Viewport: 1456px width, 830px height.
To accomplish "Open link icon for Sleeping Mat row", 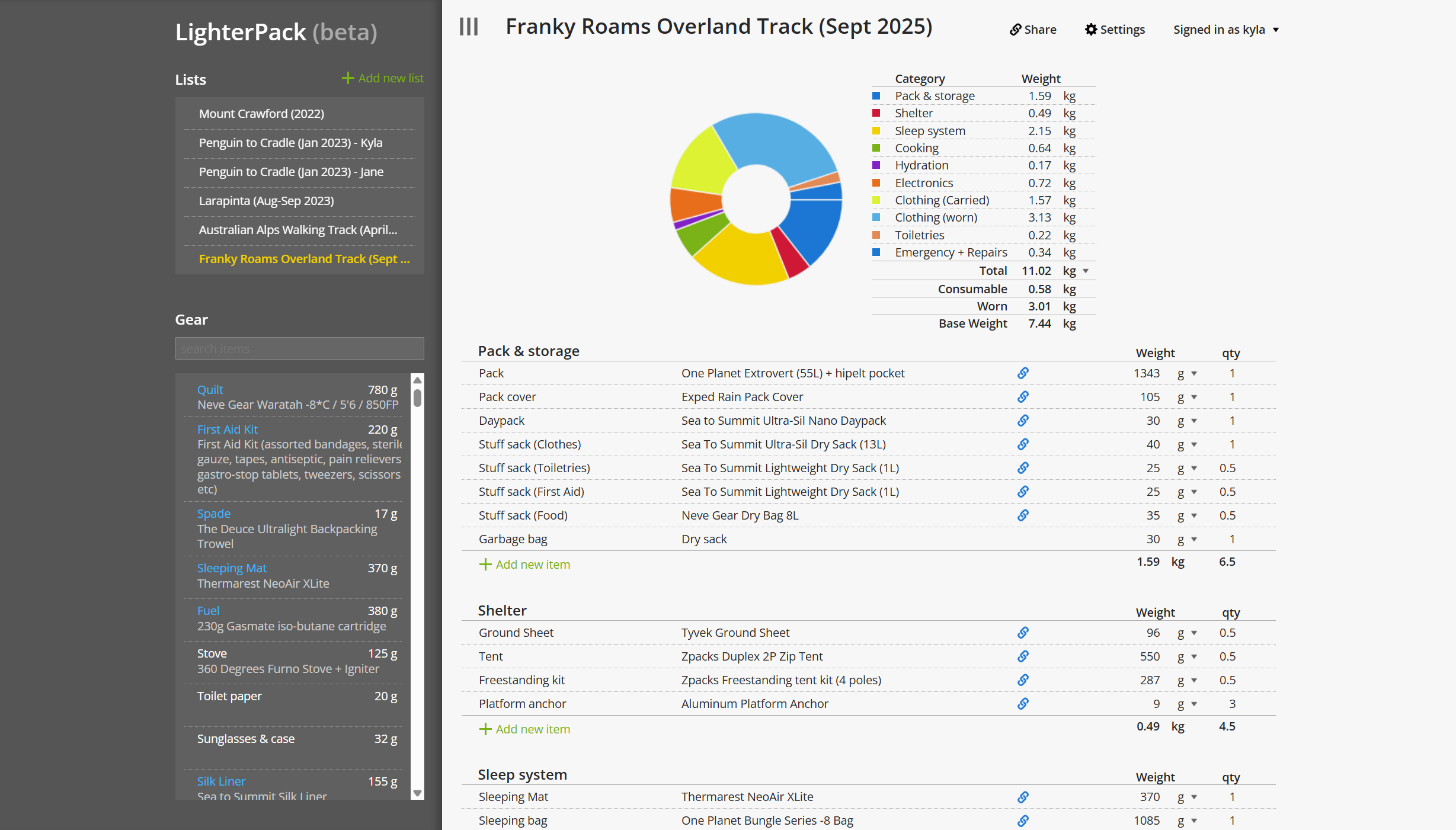I will (x=1023, y=797).
